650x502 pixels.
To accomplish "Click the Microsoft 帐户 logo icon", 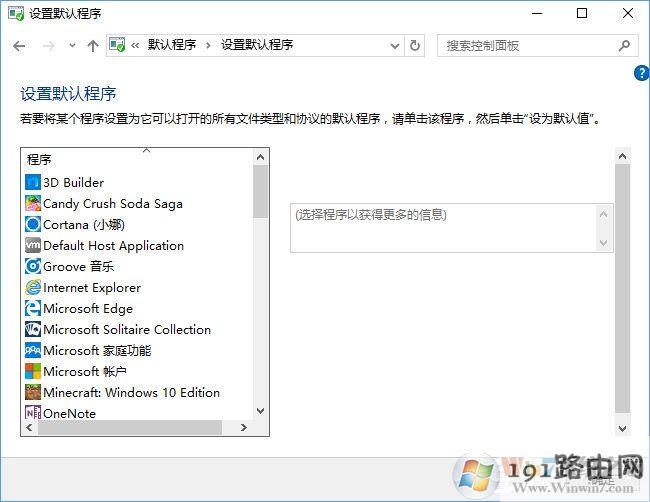I will click(x=33, y=371).
